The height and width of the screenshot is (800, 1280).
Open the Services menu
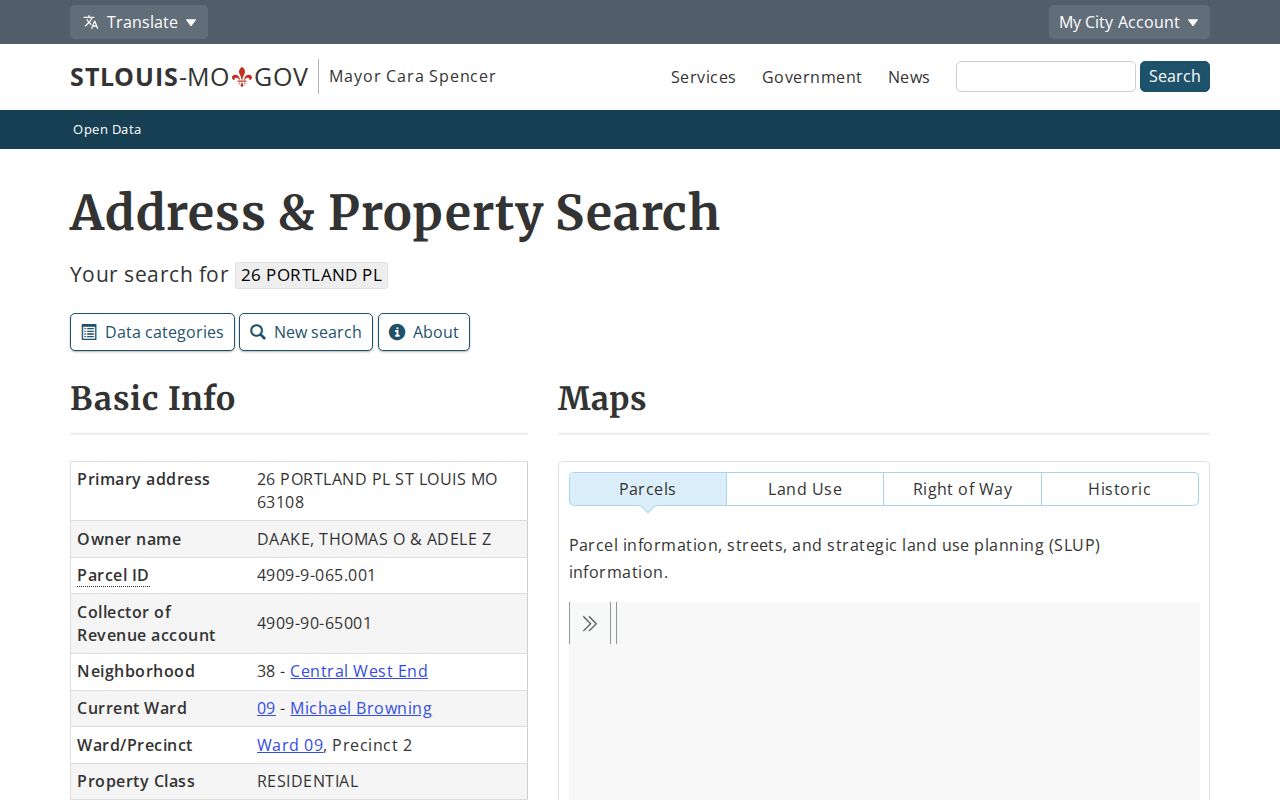click(703, 77)
